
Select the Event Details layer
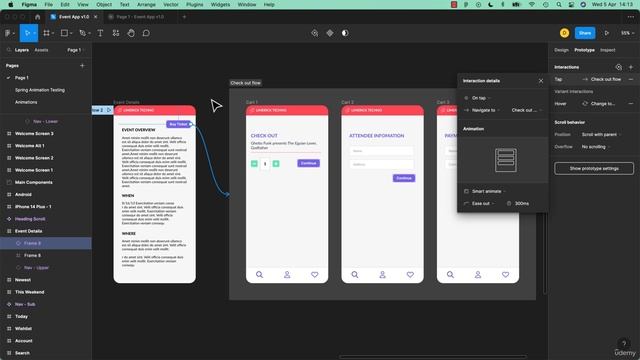point(29,231)
